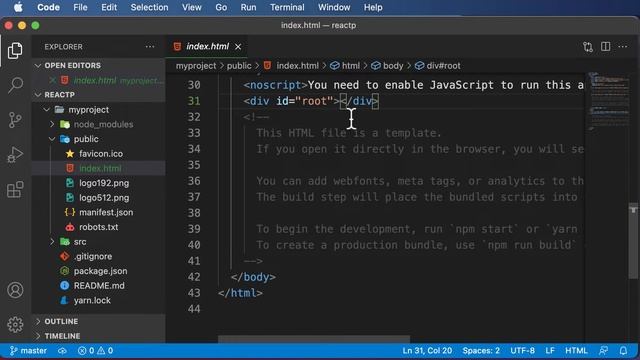Click the editor vertical scrollbar thumb

[633, 241]
